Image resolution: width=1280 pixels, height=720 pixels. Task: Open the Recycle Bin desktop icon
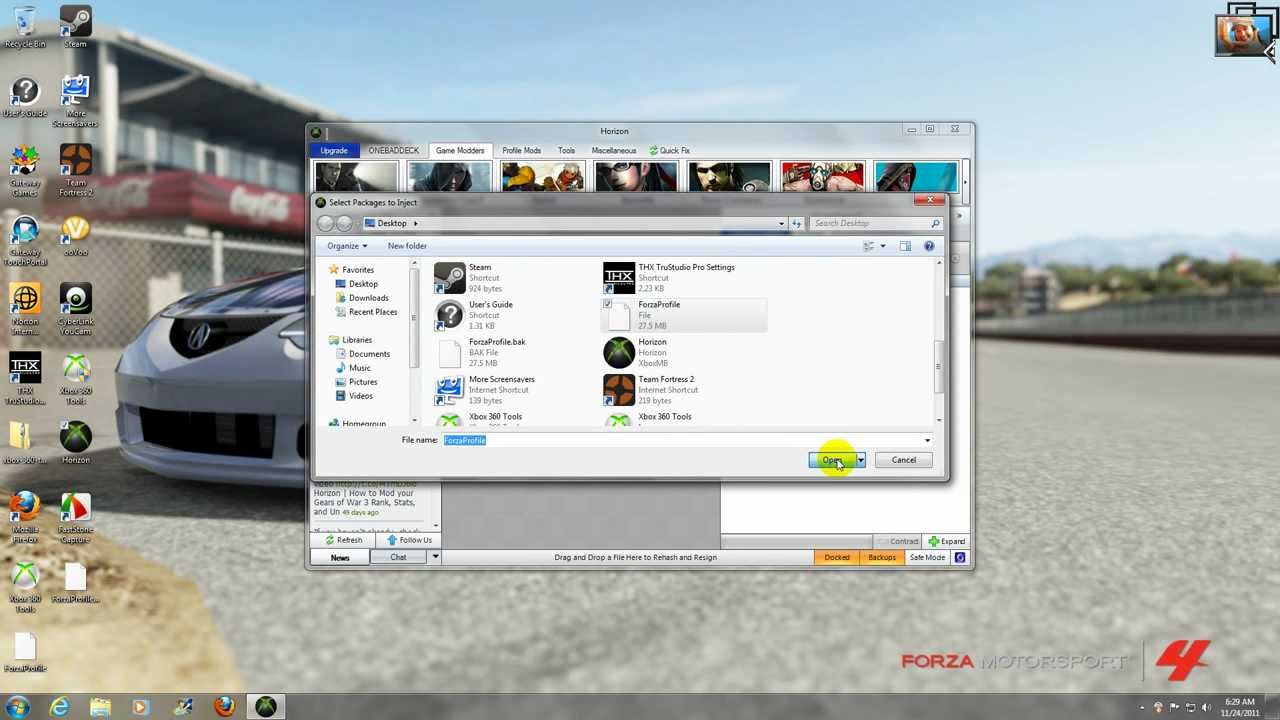(25, 27)
